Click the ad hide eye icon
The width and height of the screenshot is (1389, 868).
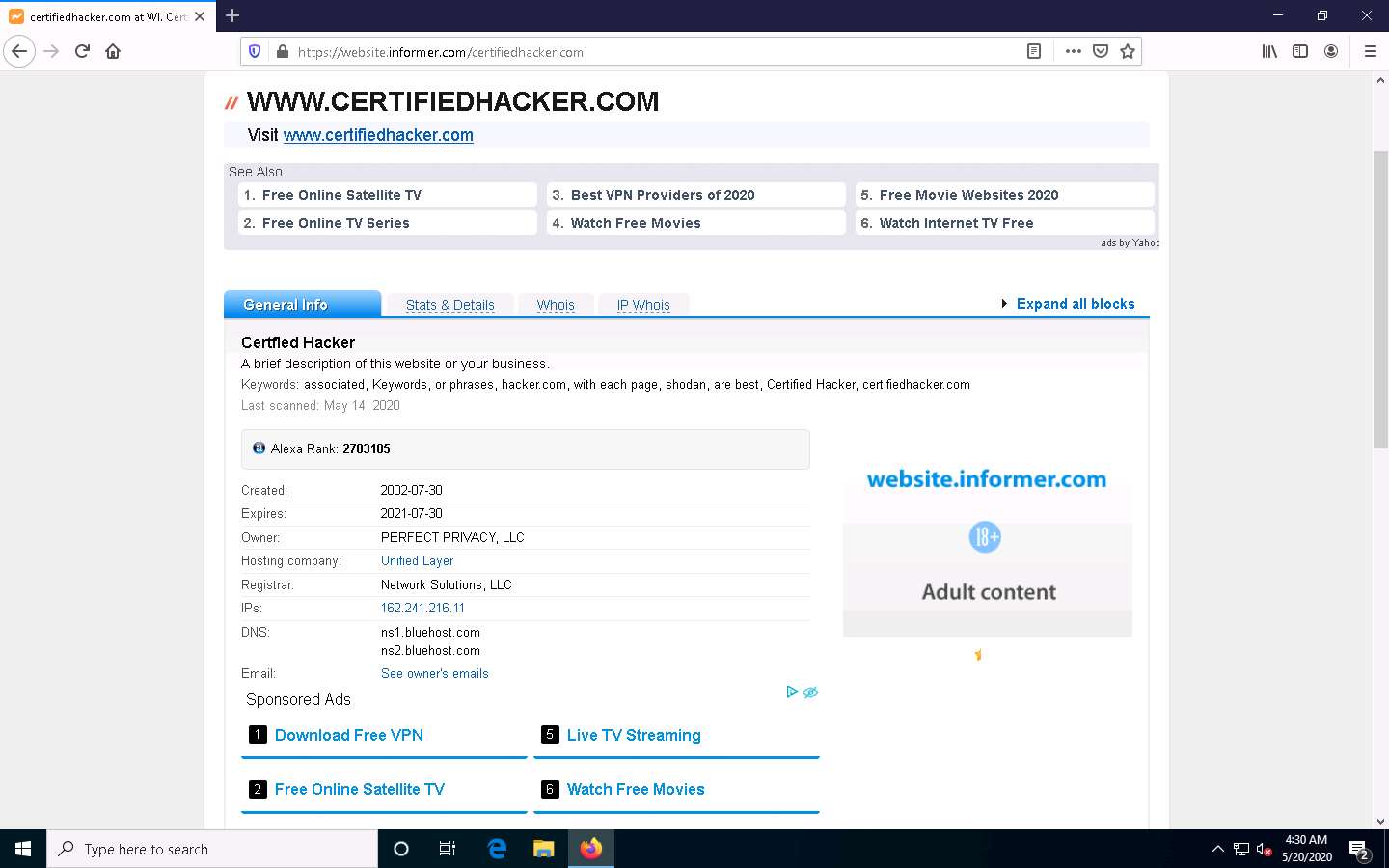tap(810, 692)
